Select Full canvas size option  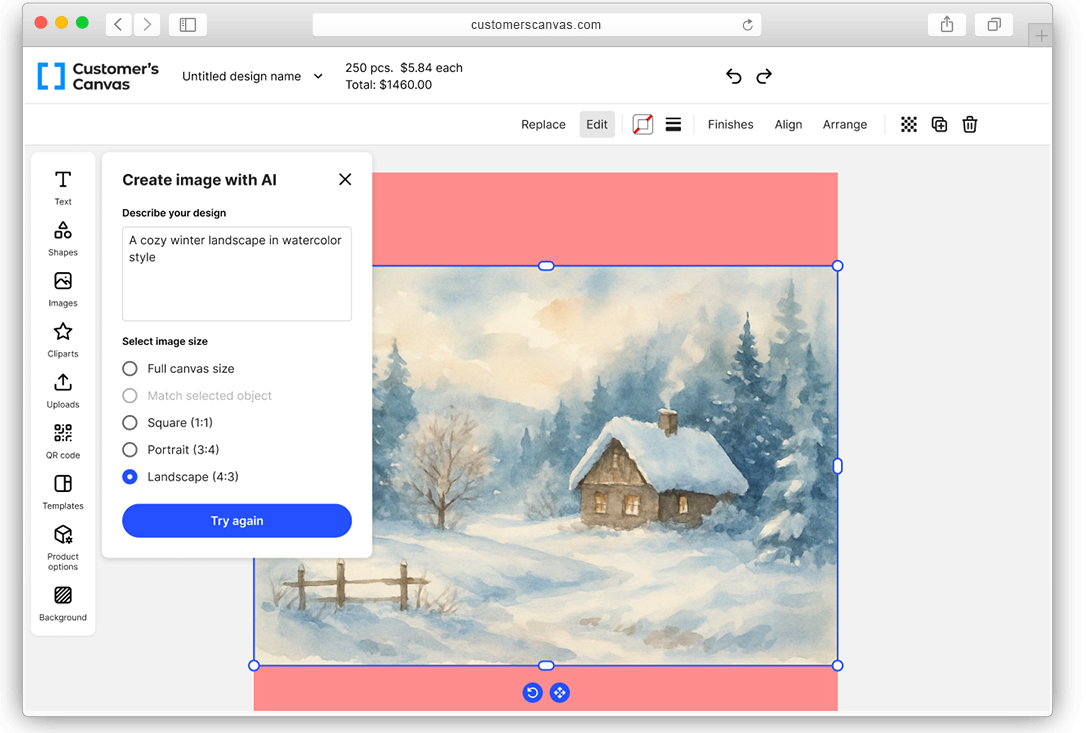[x=178, y=369]
